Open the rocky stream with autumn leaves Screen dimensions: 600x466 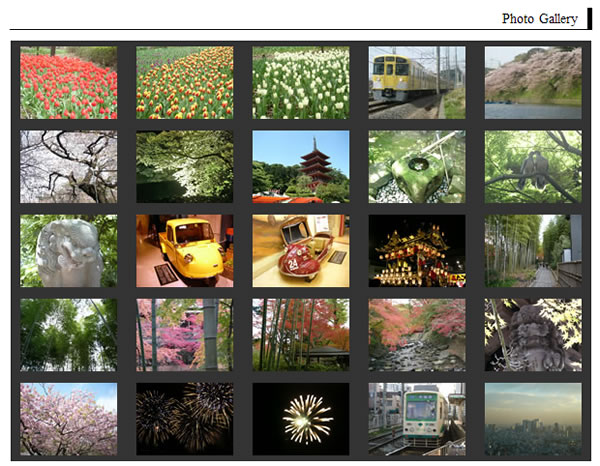(x=416, y=335)
